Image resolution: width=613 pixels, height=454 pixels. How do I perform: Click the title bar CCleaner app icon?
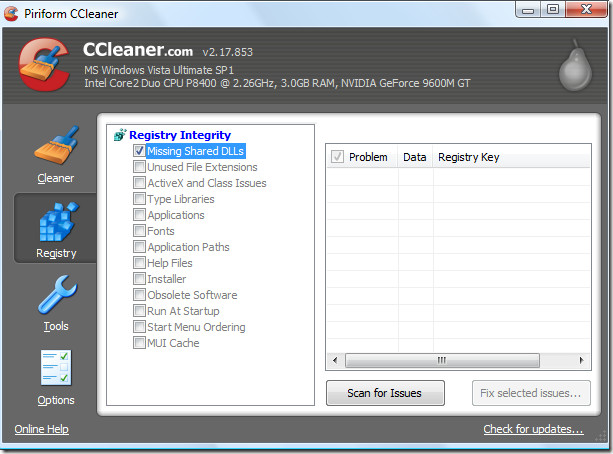click(11, 14)
